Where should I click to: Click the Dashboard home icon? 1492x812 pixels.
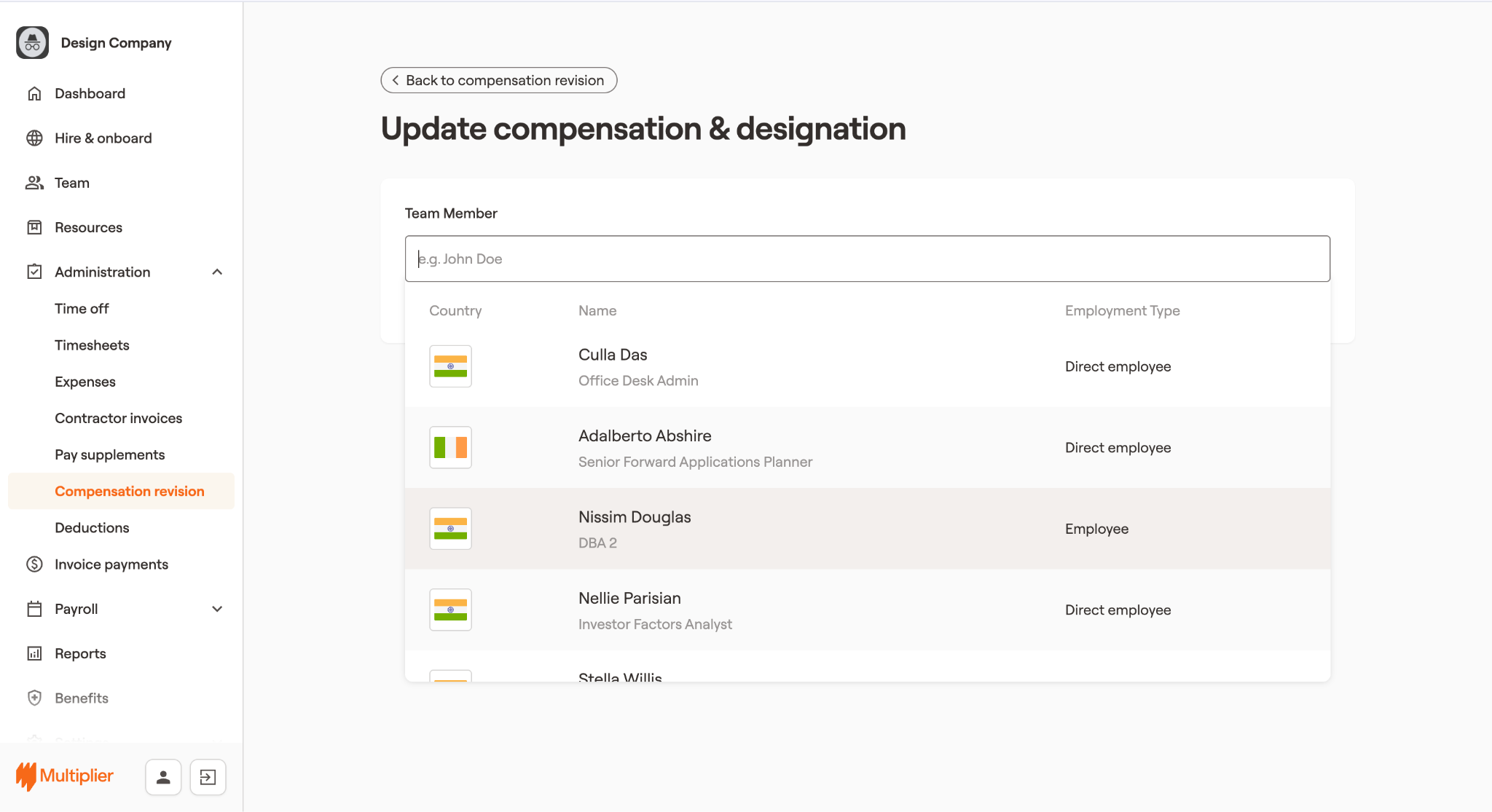pyautogui.click(x=34, y=93)
